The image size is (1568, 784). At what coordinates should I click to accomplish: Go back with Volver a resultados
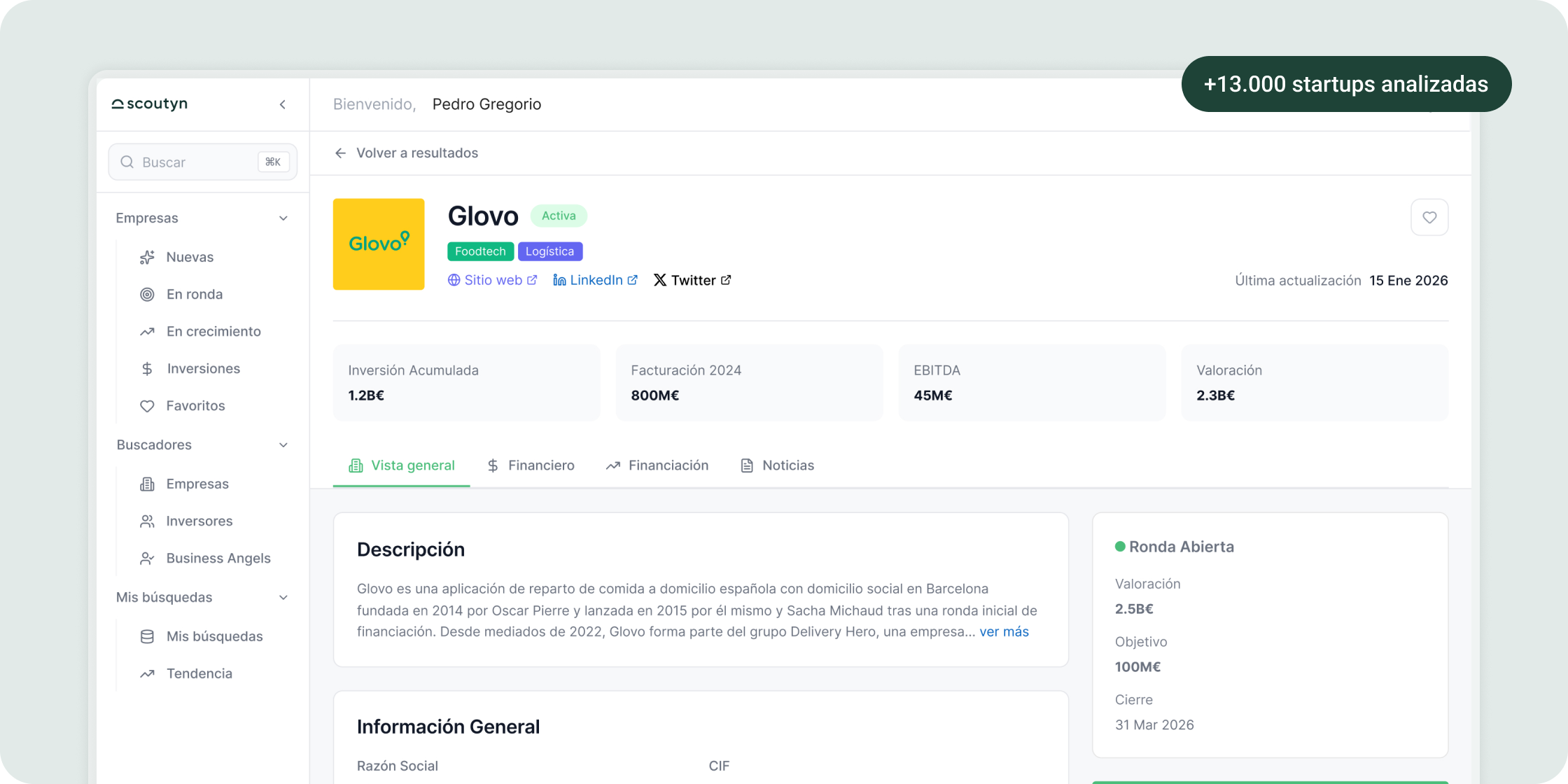pos(406,153)
